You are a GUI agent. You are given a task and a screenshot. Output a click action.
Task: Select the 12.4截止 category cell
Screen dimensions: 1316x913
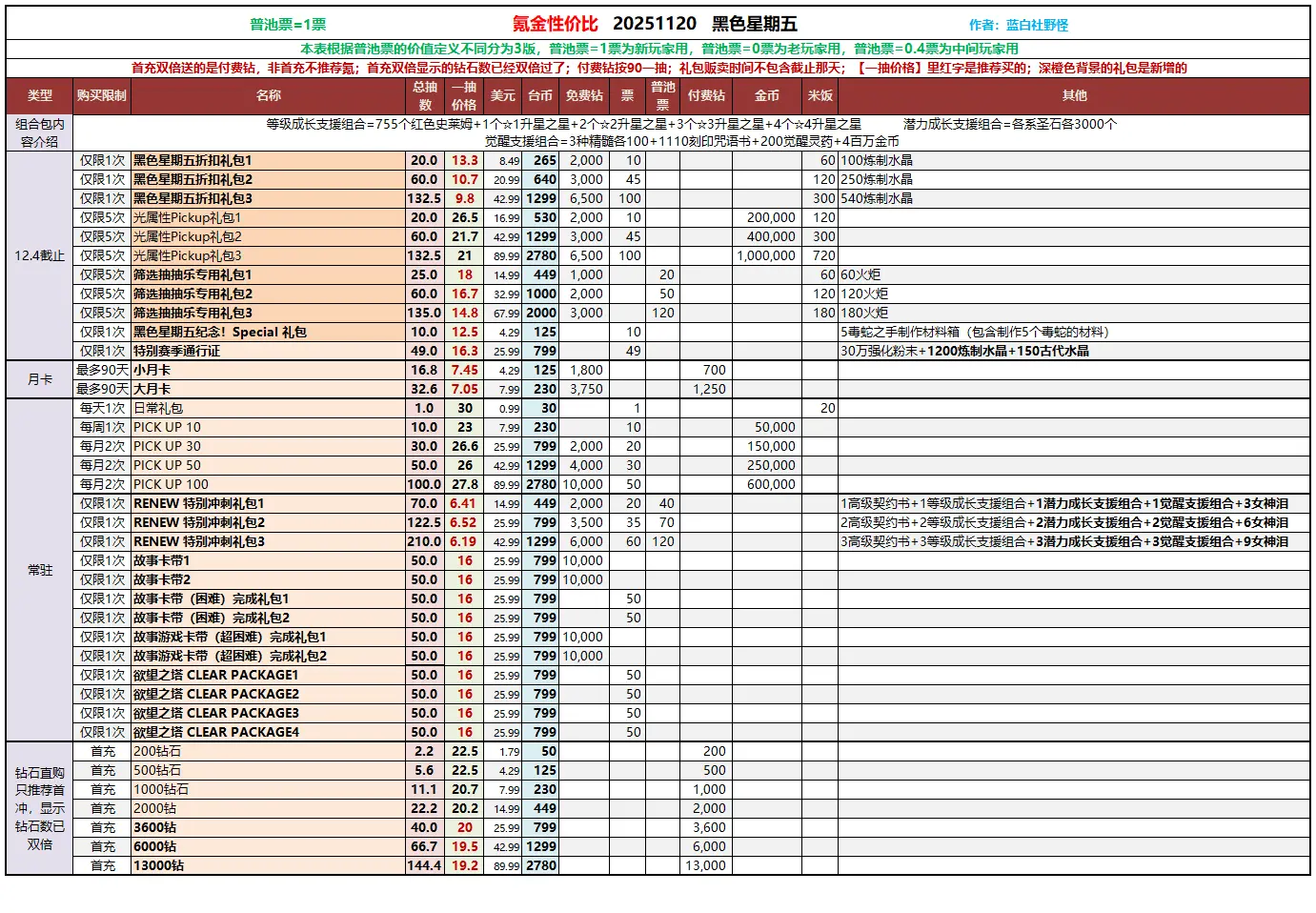click(x=40, y=255)
